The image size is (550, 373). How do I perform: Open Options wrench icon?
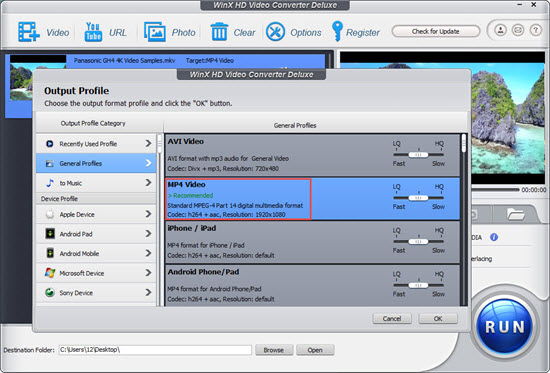point(275,32)
